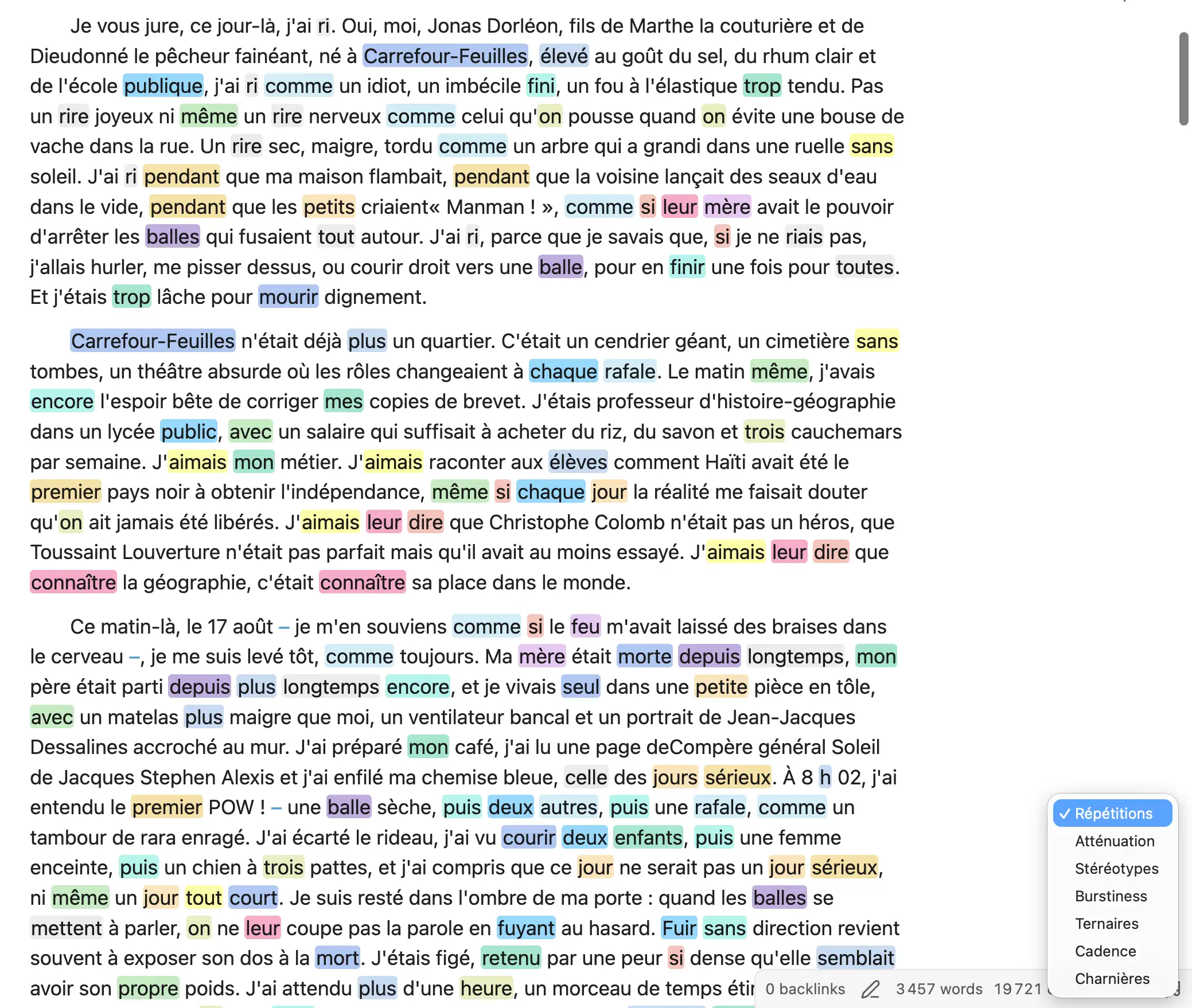This screenshot has height=1008, width=1192.
Task: Click the highlighted word 'élevé'
Action: pos(564,56)
